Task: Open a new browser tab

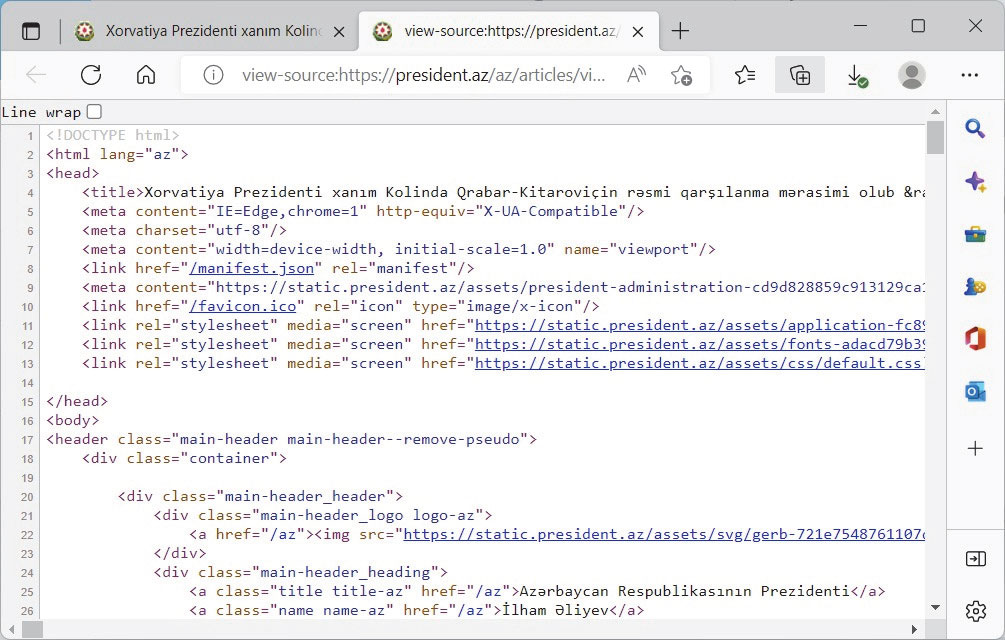Action: click(680, 31)
